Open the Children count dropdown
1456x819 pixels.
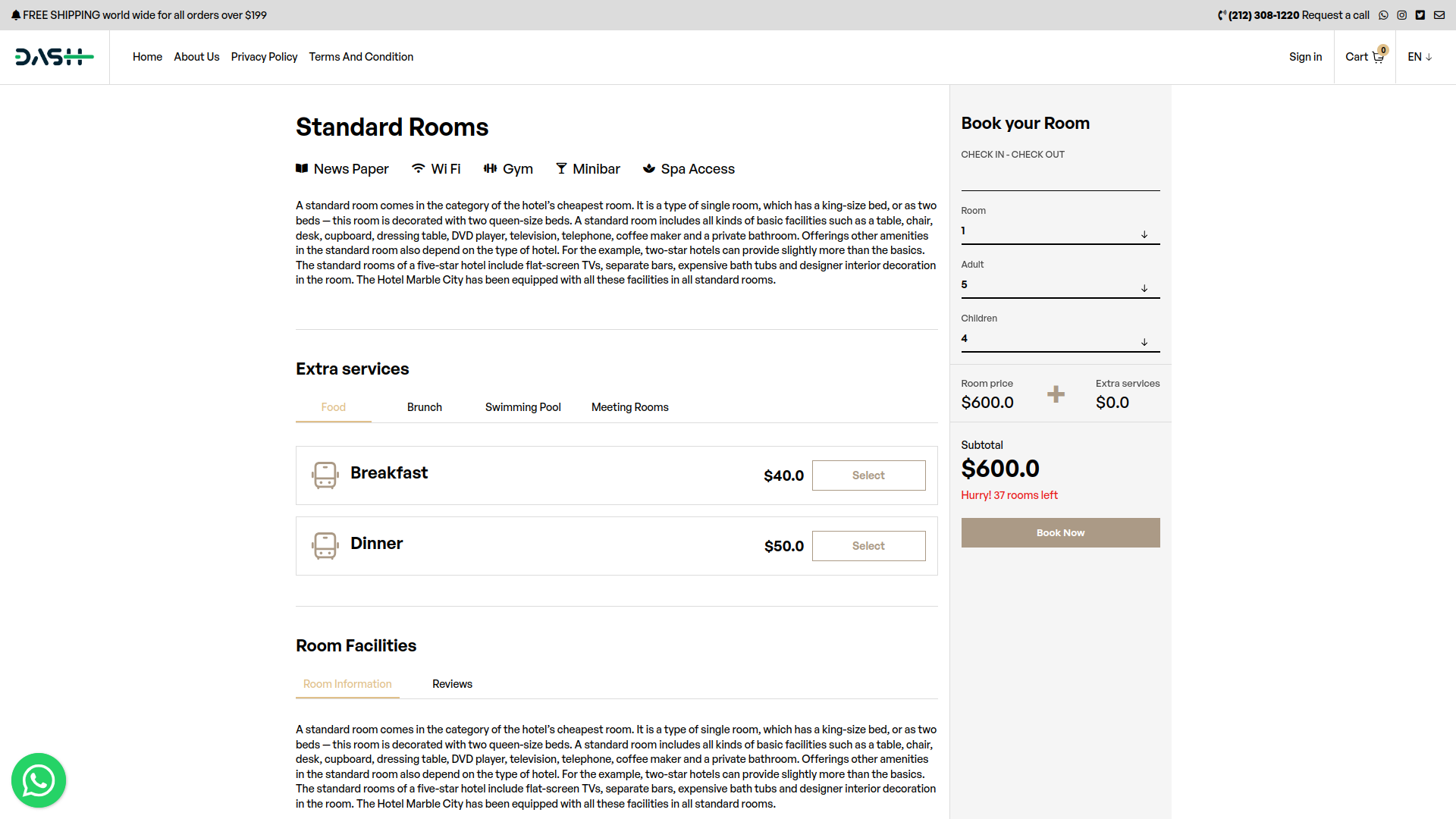pos(1060,340)
